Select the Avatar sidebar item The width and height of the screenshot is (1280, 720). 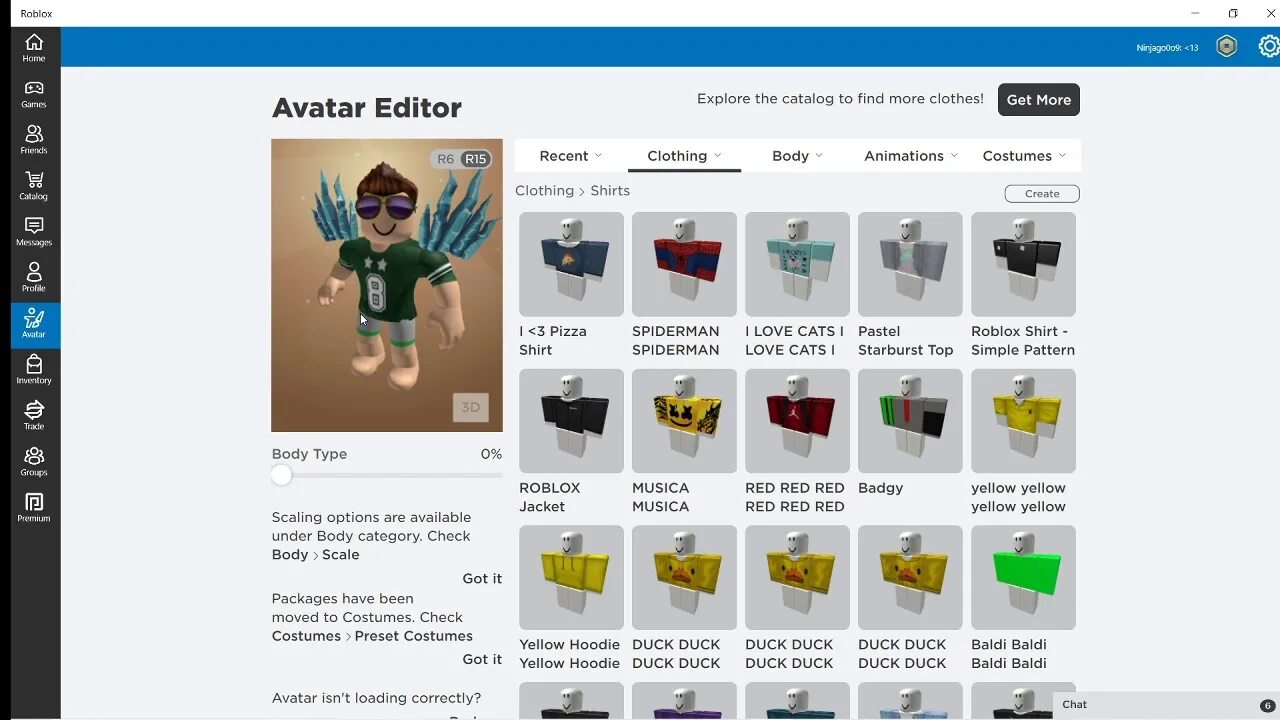pos(34,325)
